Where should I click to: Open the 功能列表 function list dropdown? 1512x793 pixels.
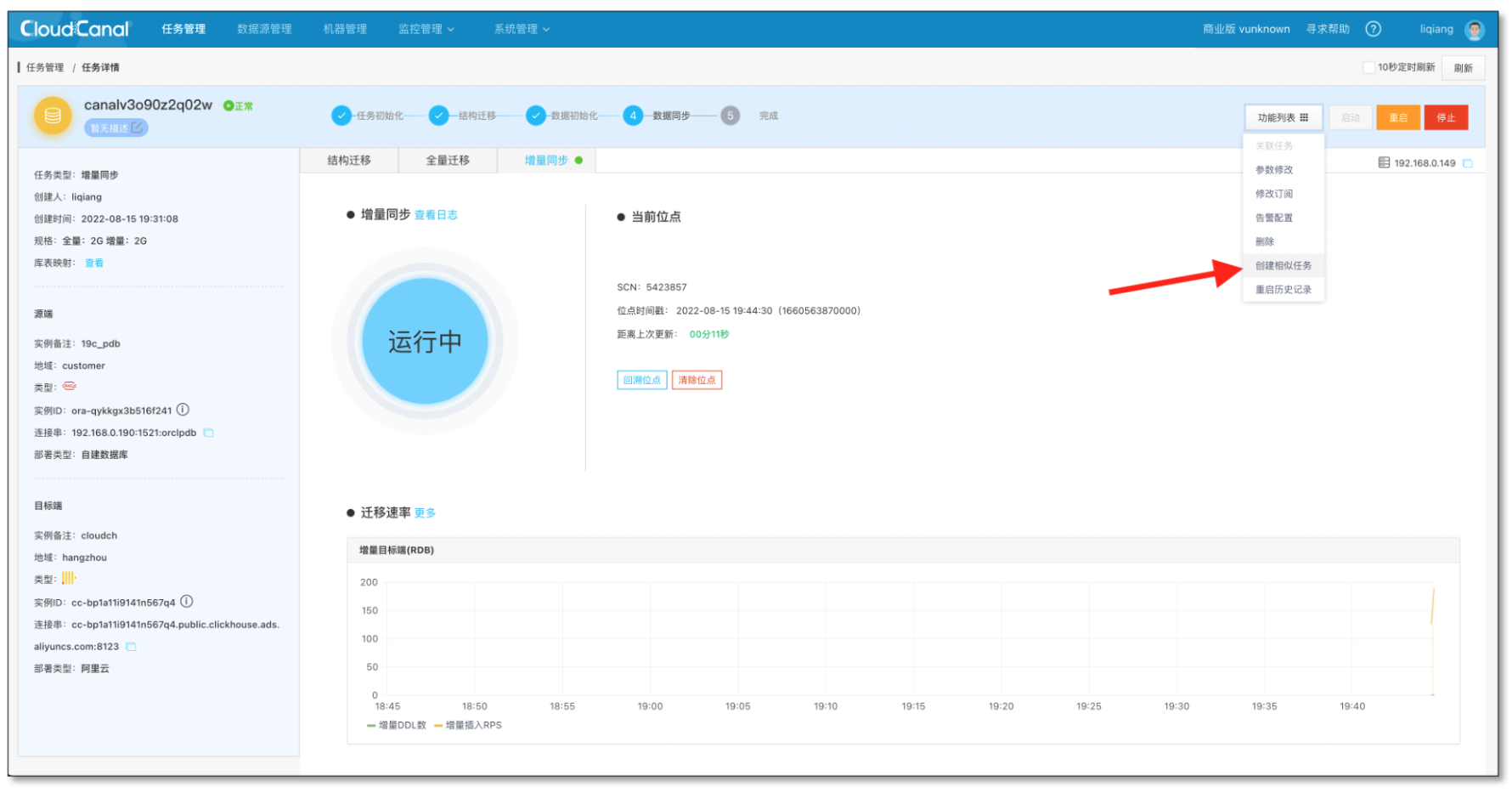1283,117
